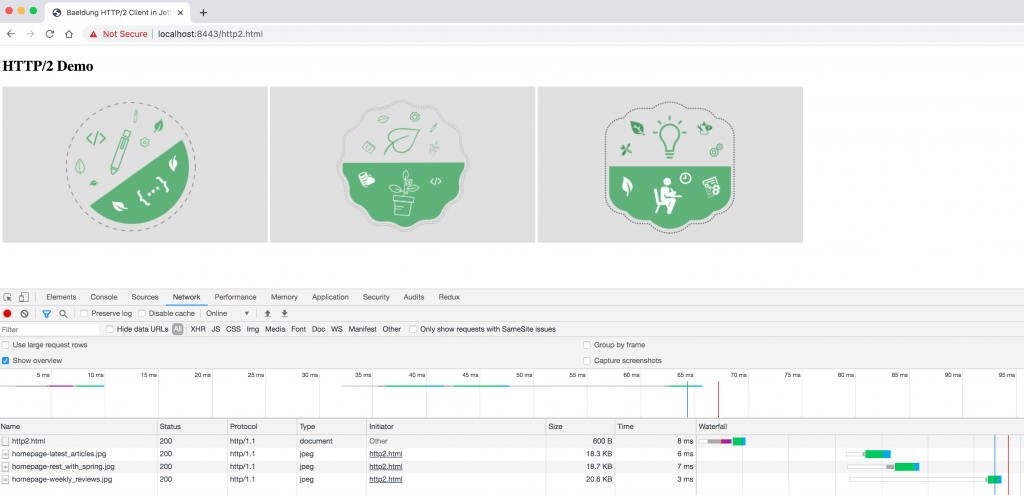Click the browser Back arrow
Image resolution: width=1024 pixels, height=495 pixels.
pos(10,34)
